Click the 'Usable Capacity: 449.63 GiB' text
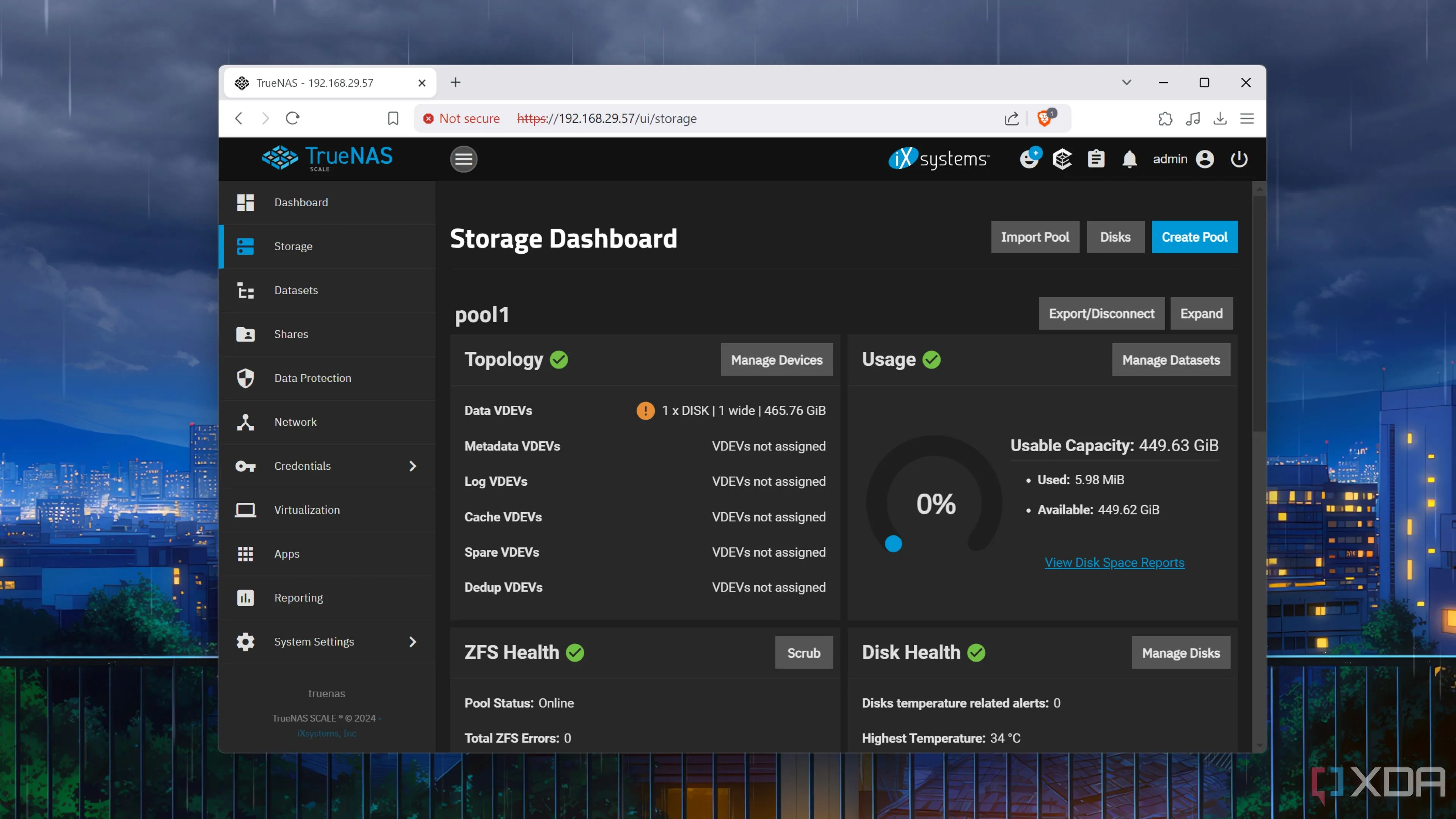1456x819 pixels. pos(1114,446)
